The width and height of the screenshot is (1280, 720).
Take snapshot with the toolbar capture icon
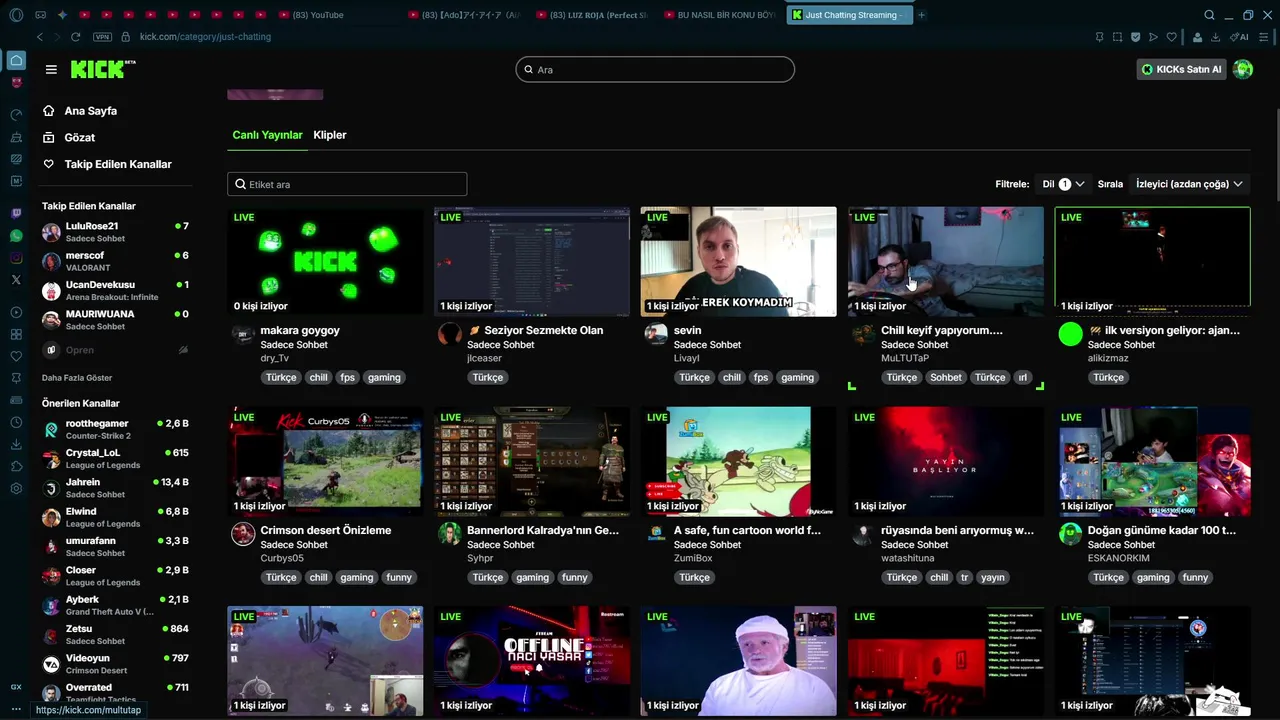(x=1117, y=37)
